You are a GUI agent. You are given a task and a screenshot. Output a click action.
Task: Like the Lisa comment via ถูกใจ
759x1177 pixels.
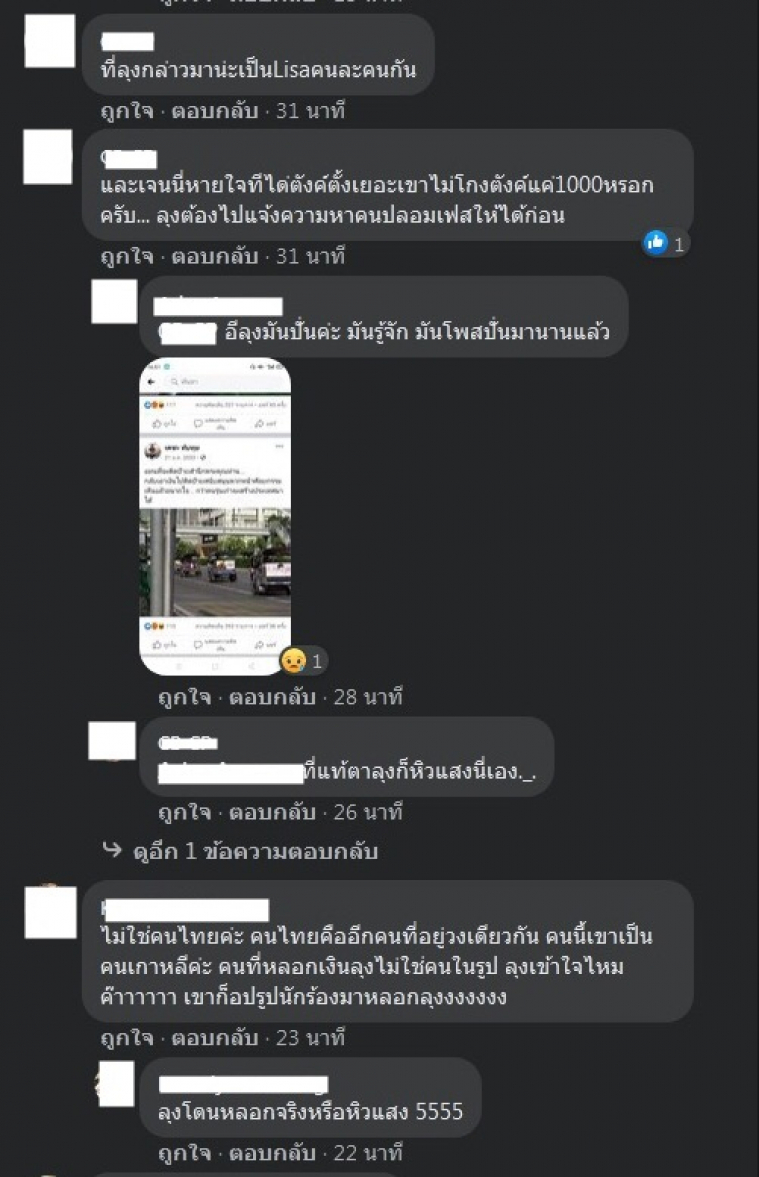tap(127, 111)
